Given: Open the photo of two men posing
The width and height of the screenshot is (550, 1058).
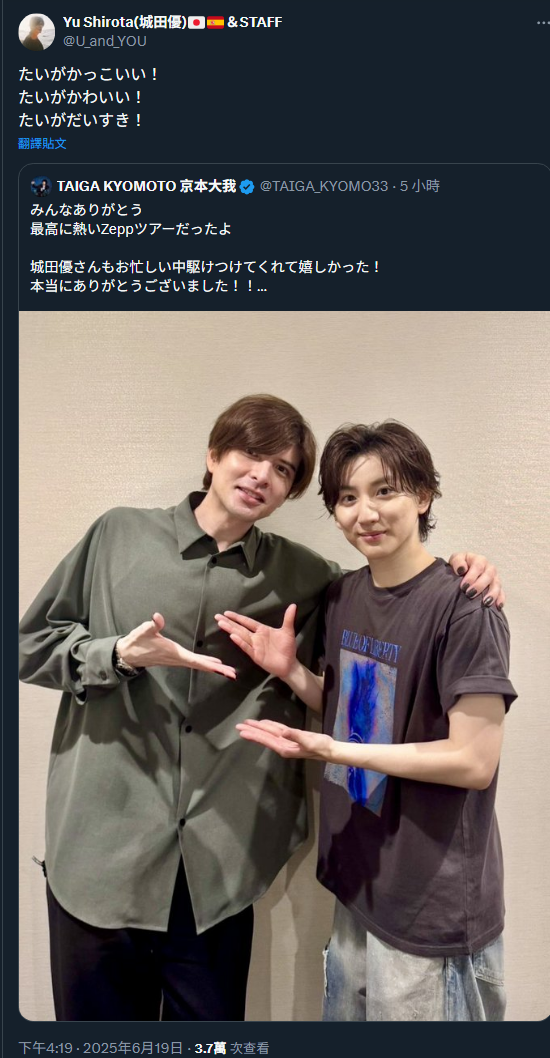Looking at the screenshot, I should click(x=284, y=665).
